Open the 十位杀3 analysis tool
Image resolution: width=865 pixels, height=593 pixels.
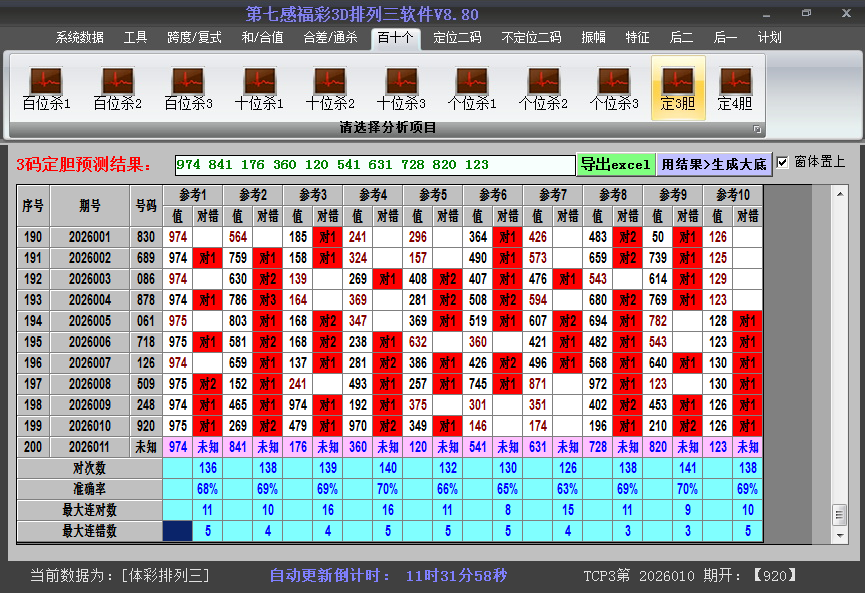(400, 85)
